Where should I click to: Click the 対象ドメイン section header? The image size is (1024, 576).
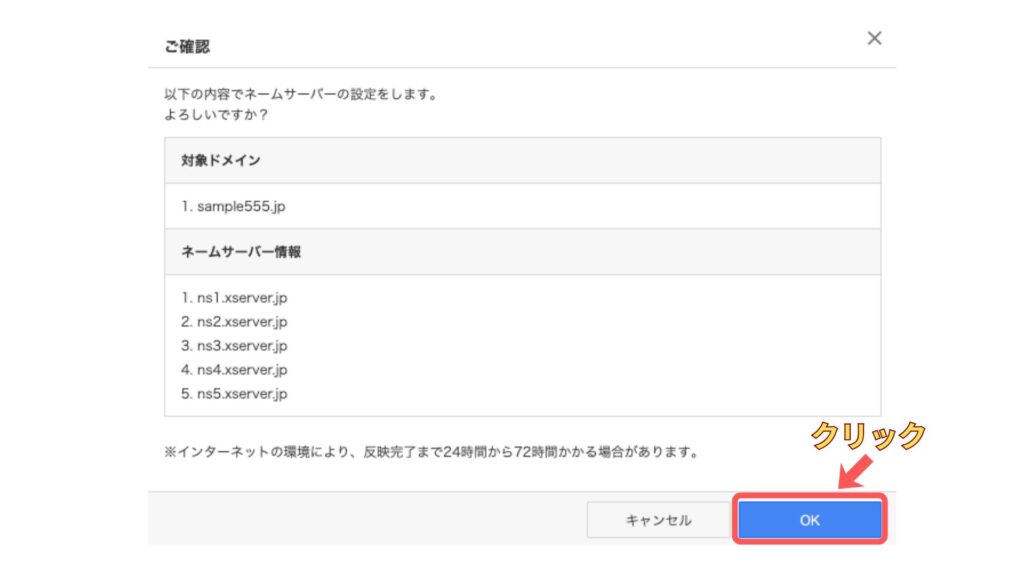[221, 160]
